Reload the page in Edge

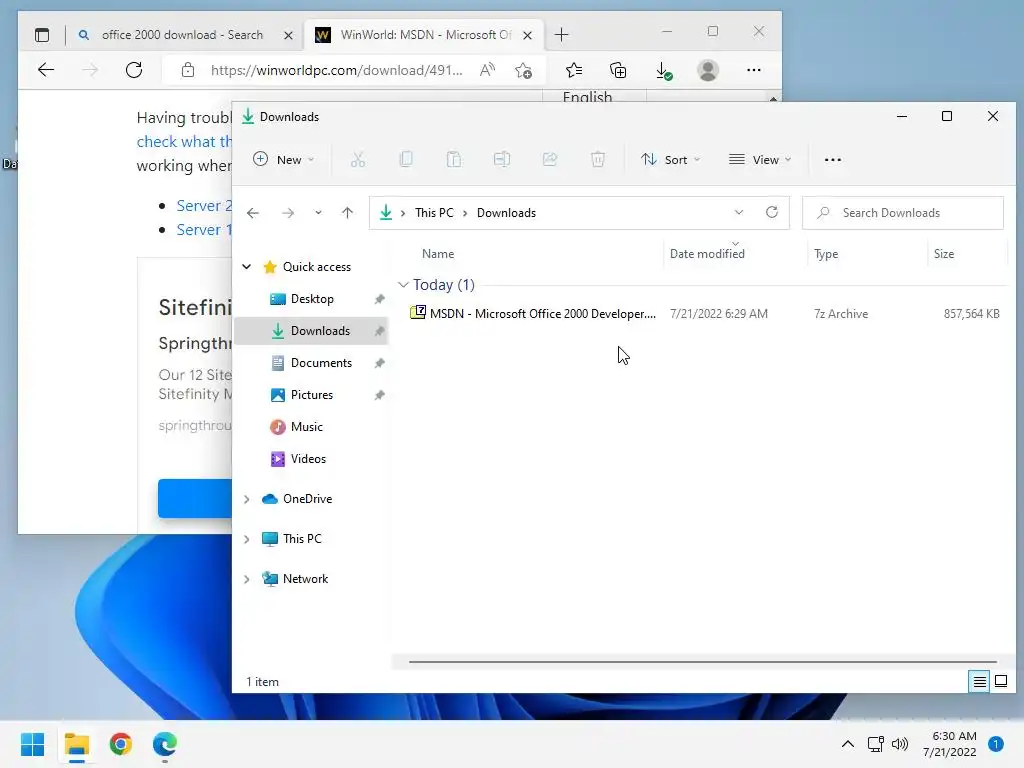(134, 70)
